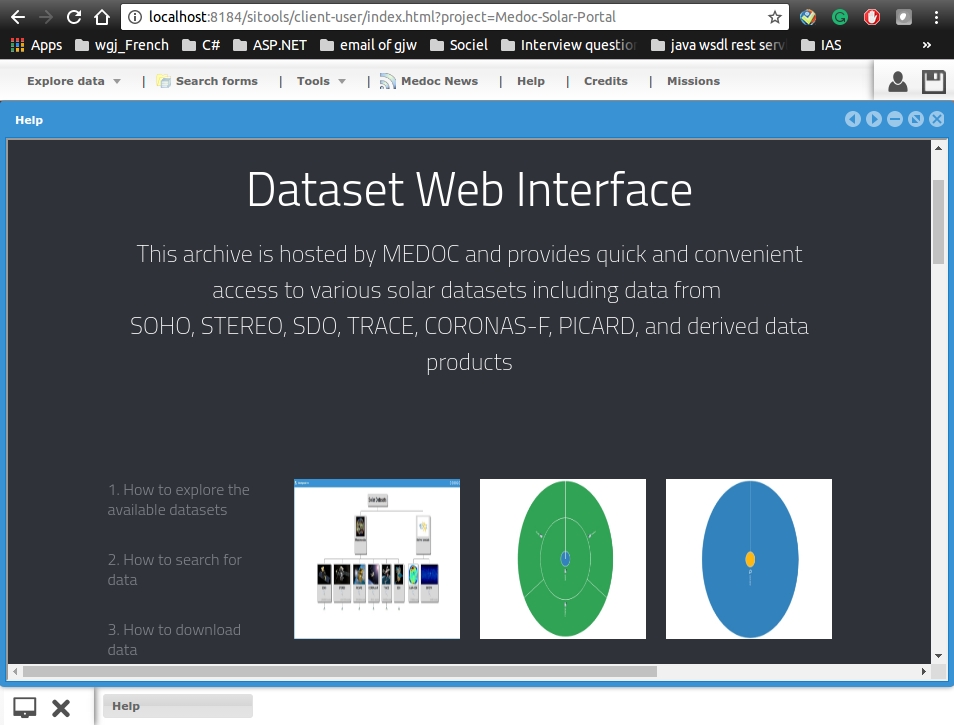Viewport: 954px width, 725px height.
Task: Go to next window with right arrow
Action: (x=874, y=119)
